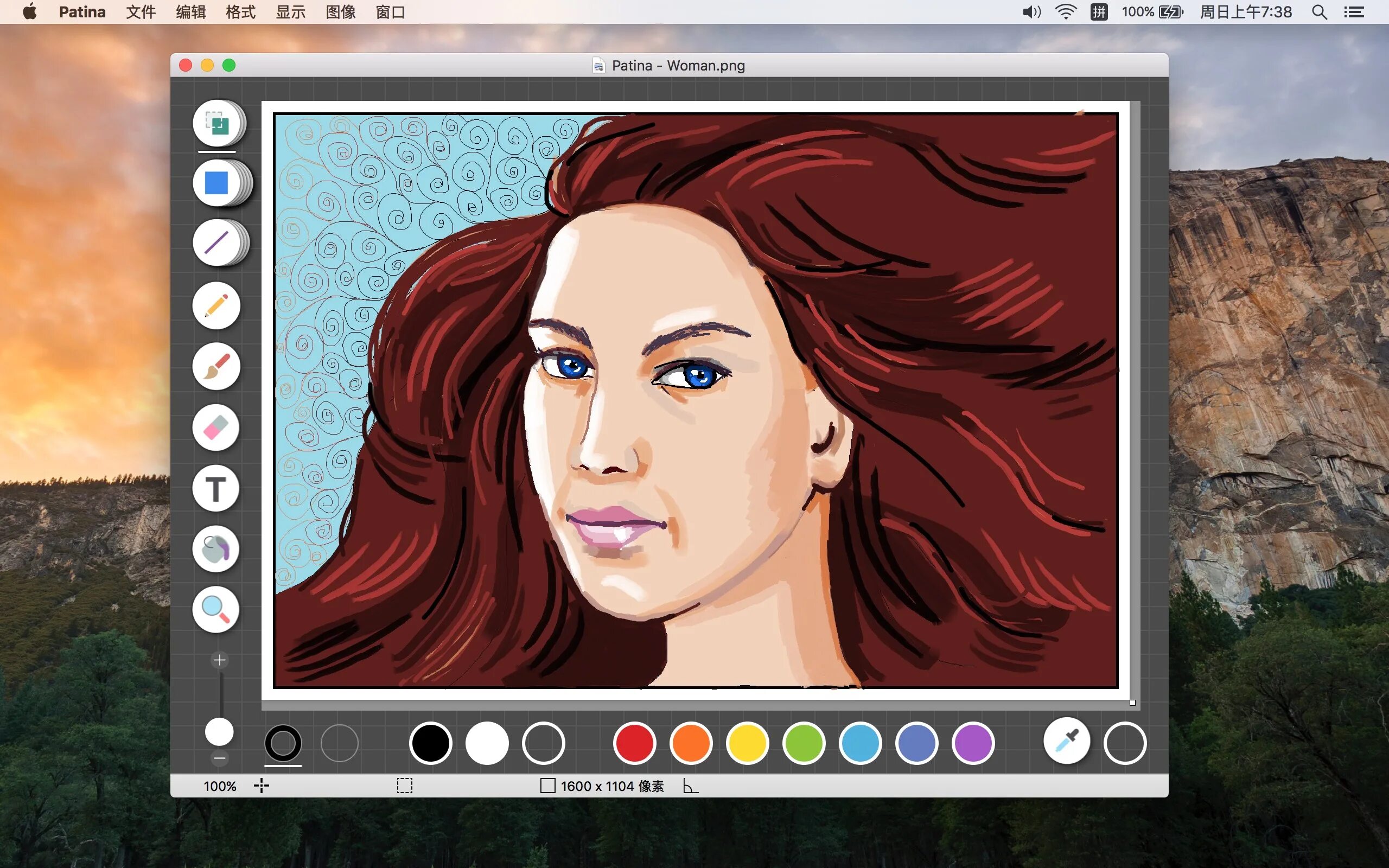1389x868 pixels.
Task: Click the brush size slider knob
Action: [219, 731]
